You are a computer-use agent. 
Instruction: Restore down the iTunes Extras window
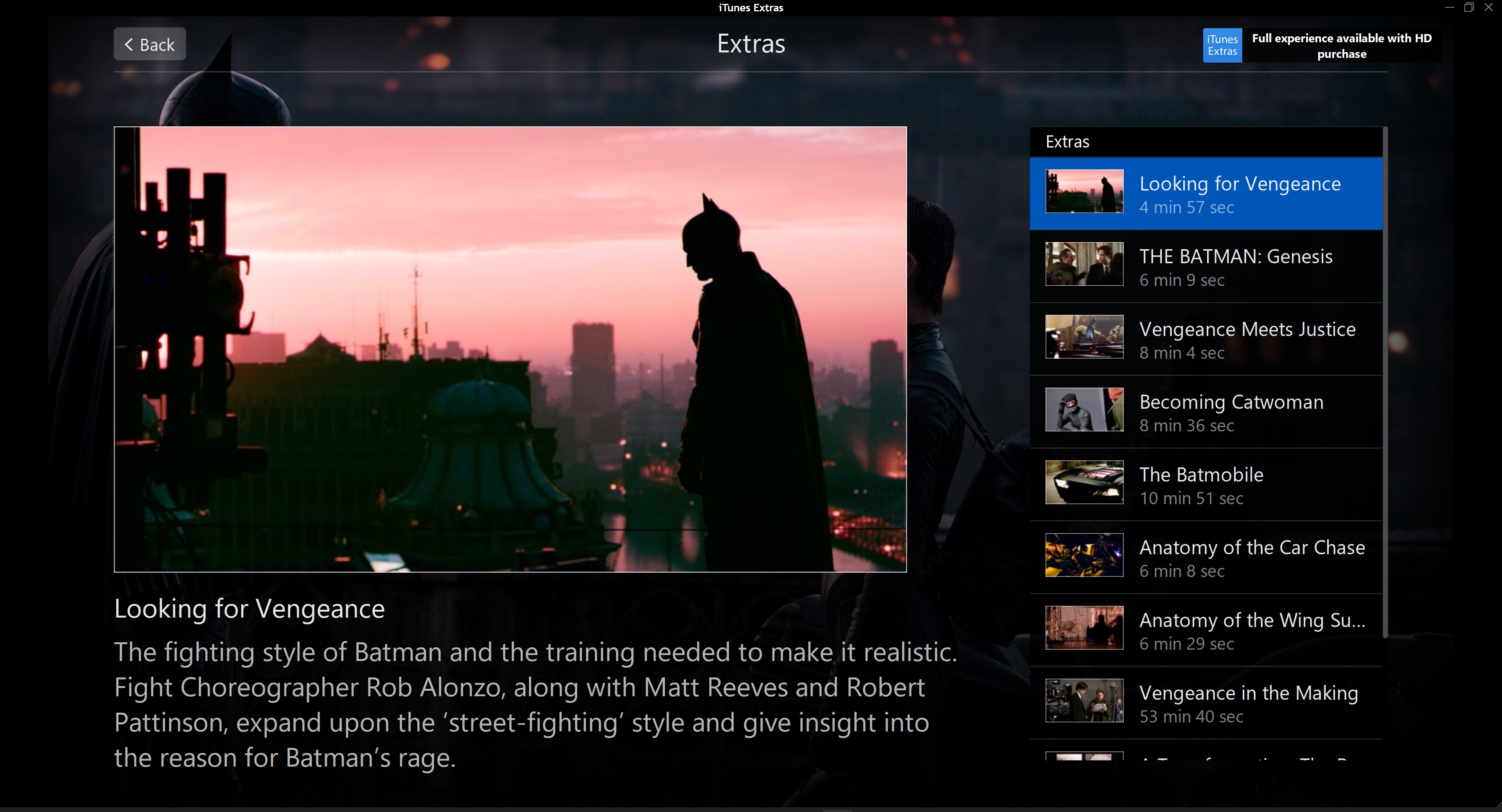(x=1469, y=7)
